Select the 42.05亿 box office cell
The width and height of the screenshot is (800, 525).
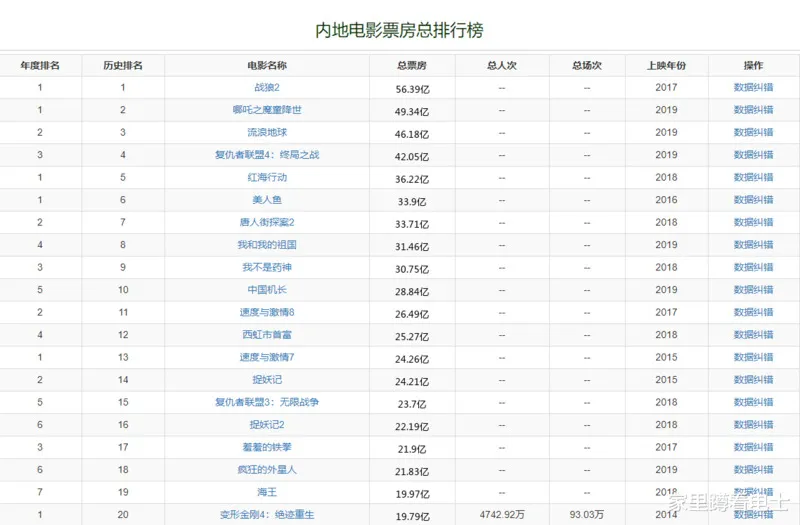(412, 157)
